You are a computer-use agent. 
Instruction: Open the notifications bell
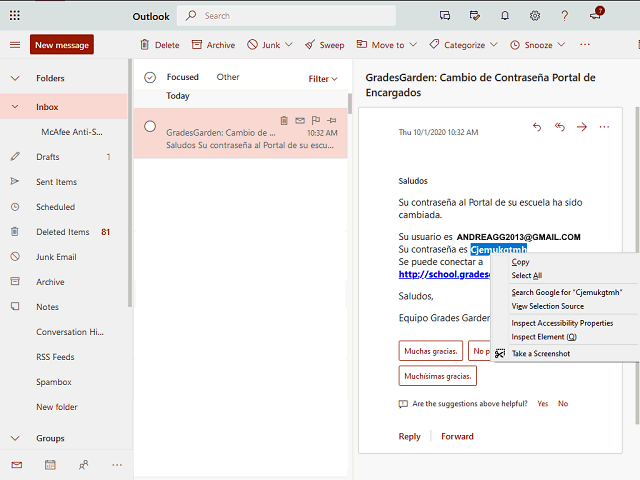point(505,16)
